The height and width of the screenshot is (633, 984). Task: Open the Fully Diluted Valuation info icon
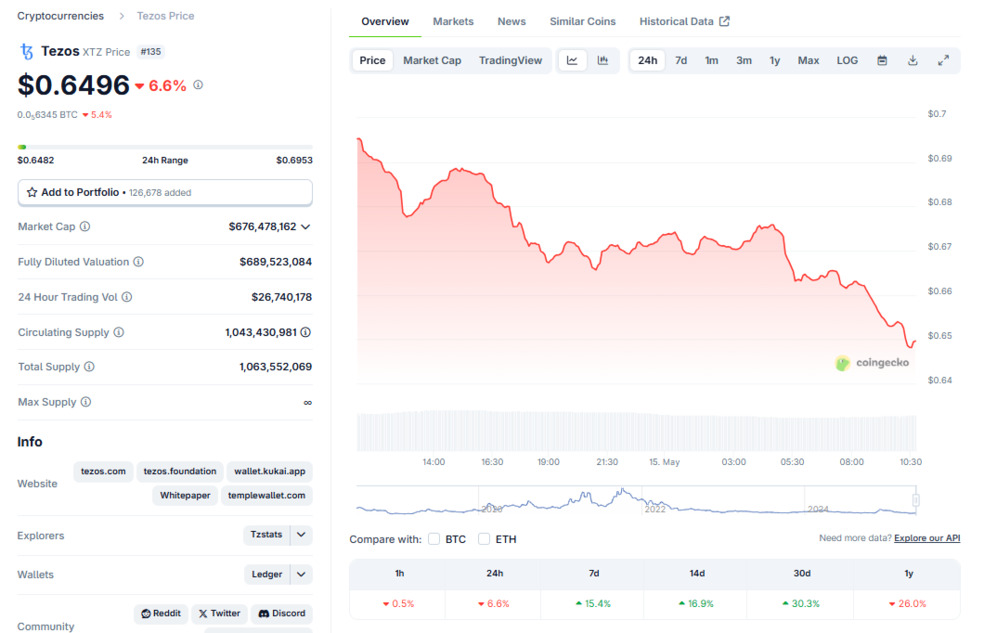tap(139, 262)
